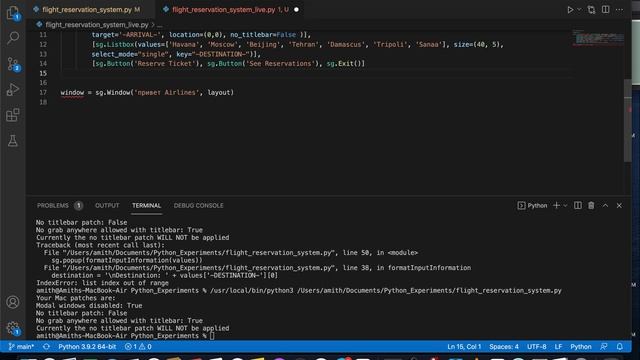Kill terminal with trash icon

point(591,206)
